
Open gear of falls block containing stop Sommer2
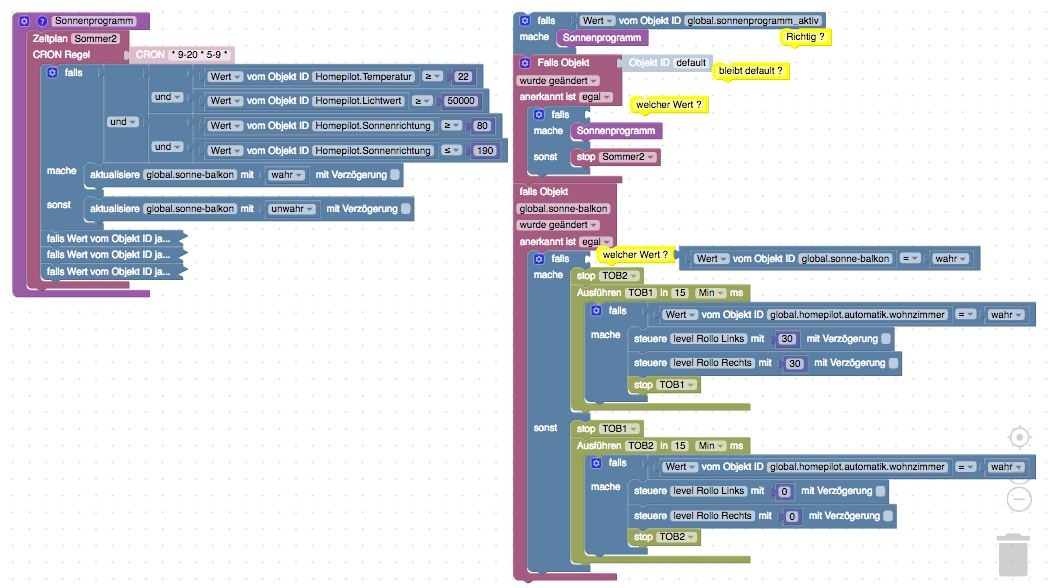[539, 115]
